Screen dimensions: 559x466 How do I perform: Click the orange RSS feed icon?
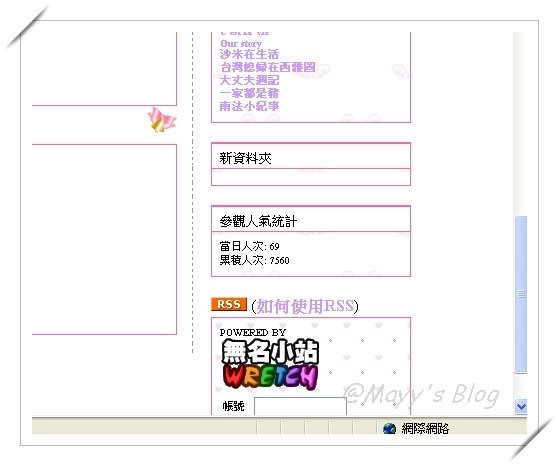click(229, 304)
